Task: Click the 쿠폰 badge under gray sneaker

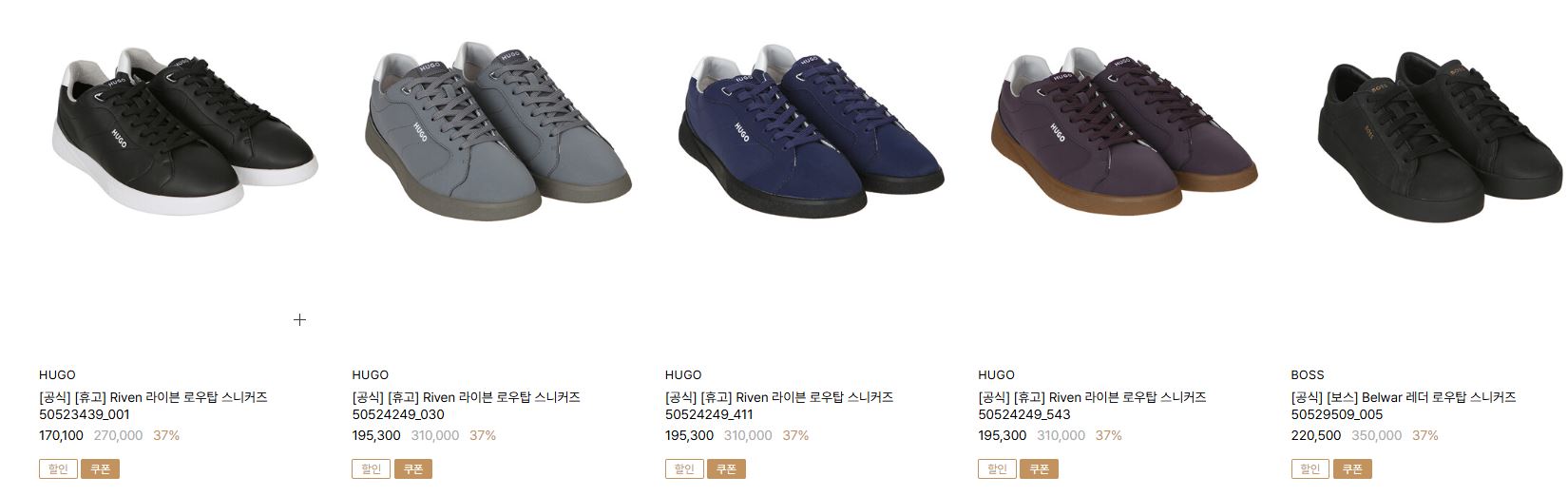Action: click(412, 469)
